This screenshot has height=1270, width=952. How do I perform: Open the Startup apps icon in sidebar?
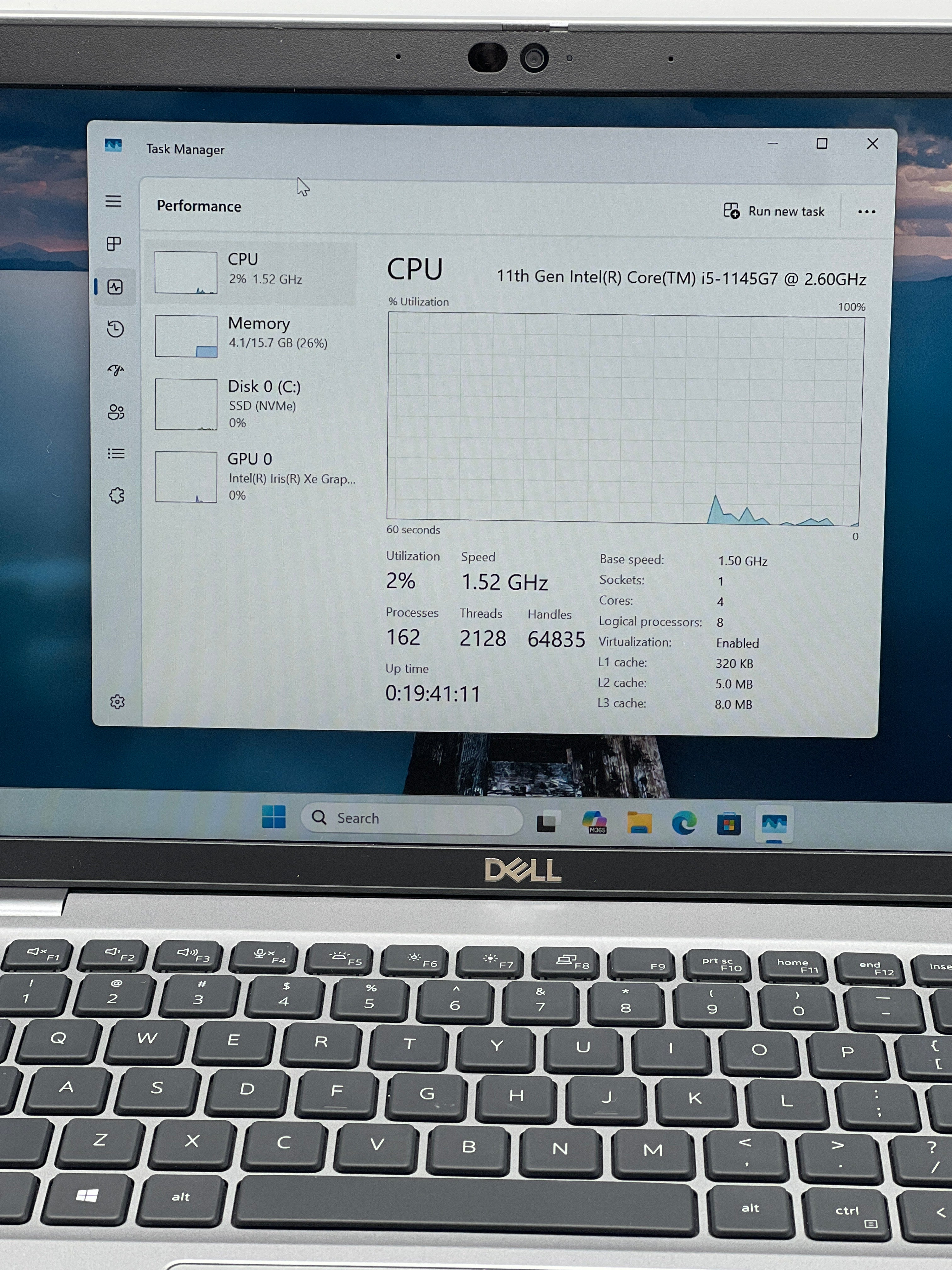click(116, 370)
